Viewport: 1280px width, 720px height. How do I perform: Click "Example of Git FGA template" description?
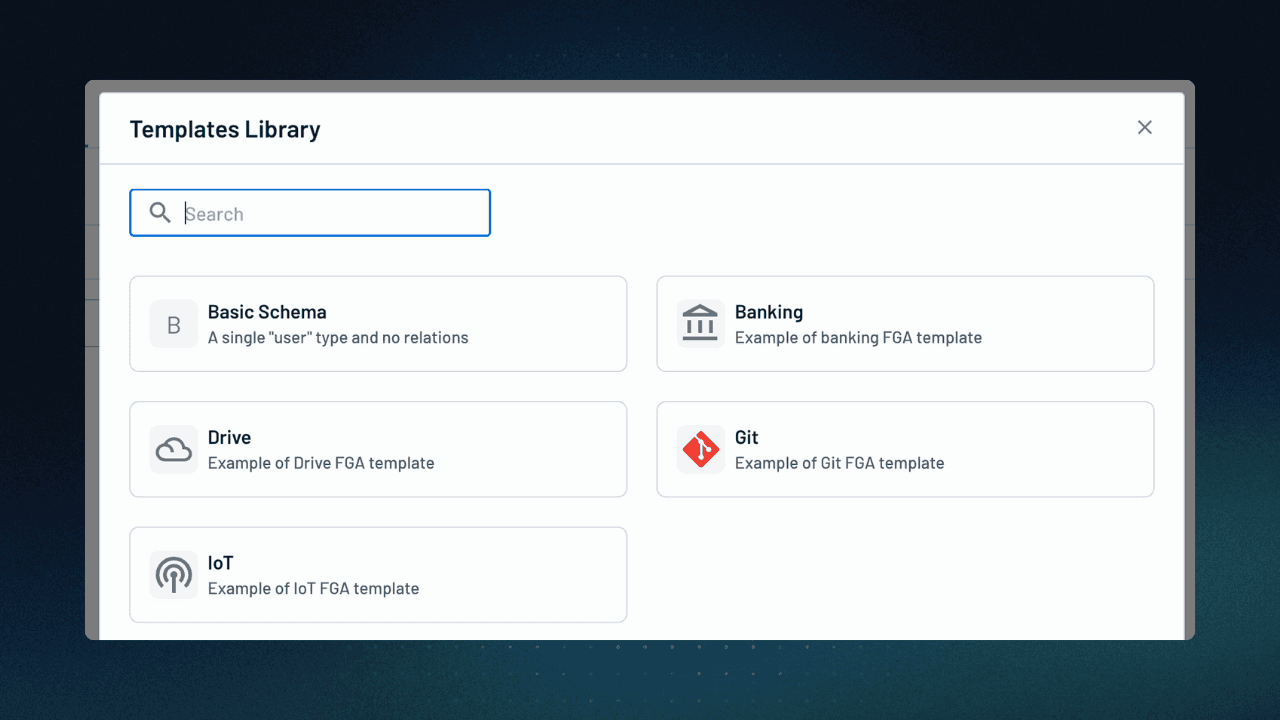(x=839, y=463)
